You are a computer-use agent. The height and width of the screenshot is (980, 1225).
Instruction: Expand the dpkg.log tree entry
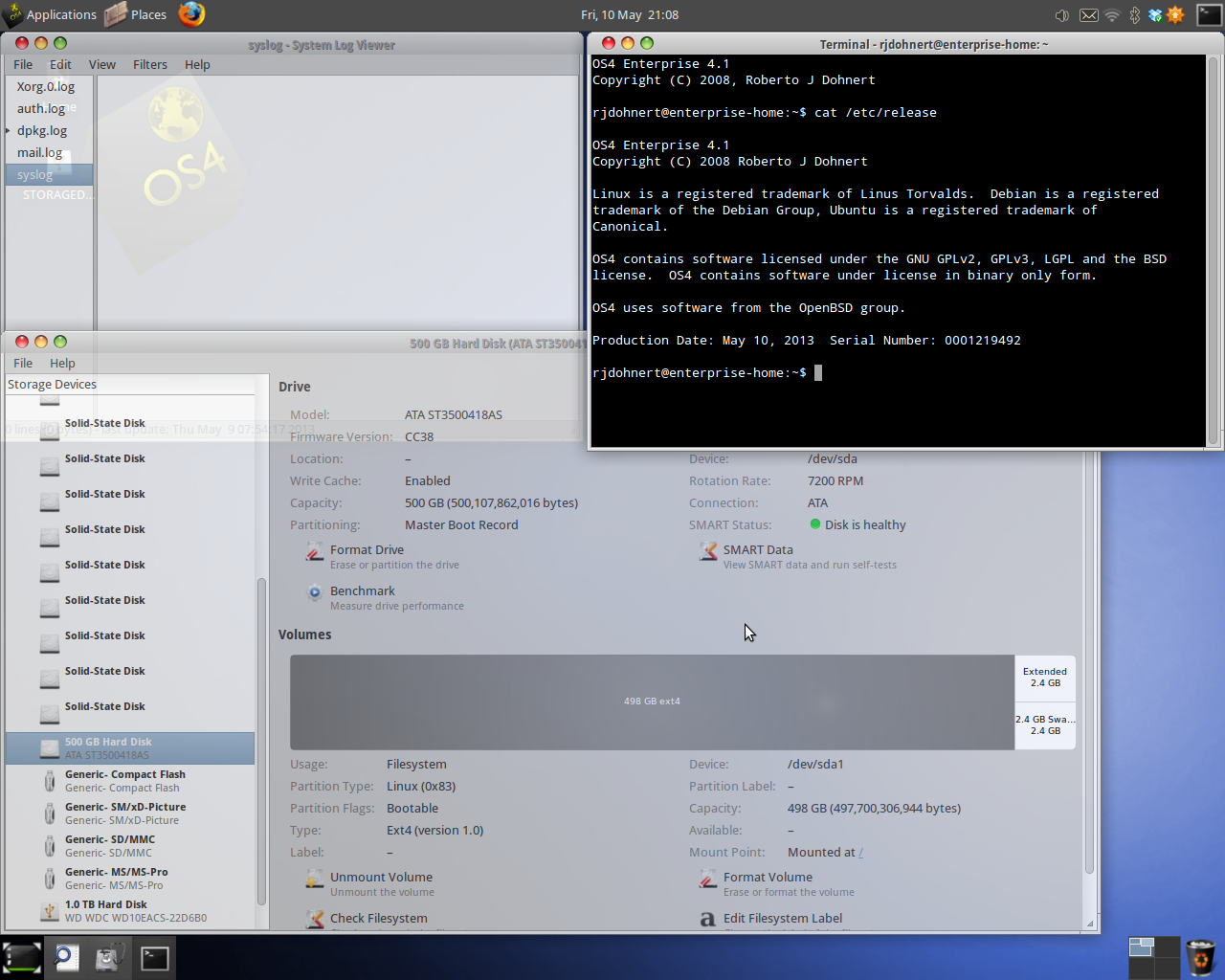[8, 131]
